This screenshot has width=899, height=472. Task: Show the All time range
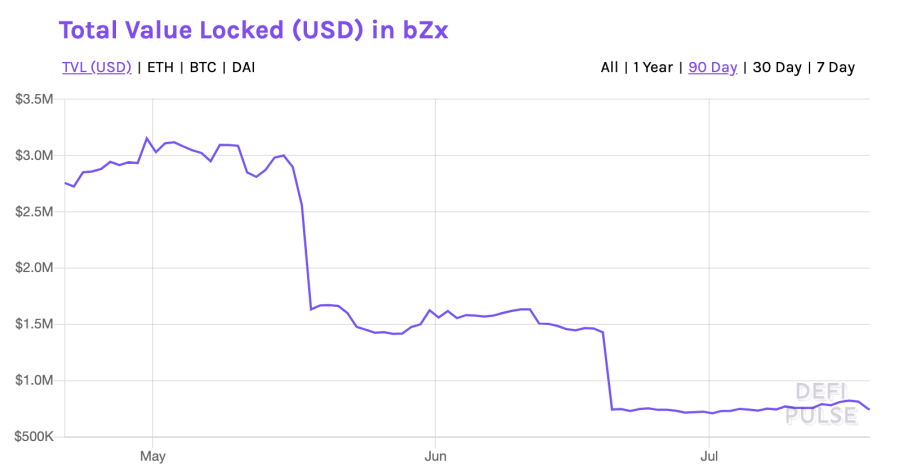point(609,67)
